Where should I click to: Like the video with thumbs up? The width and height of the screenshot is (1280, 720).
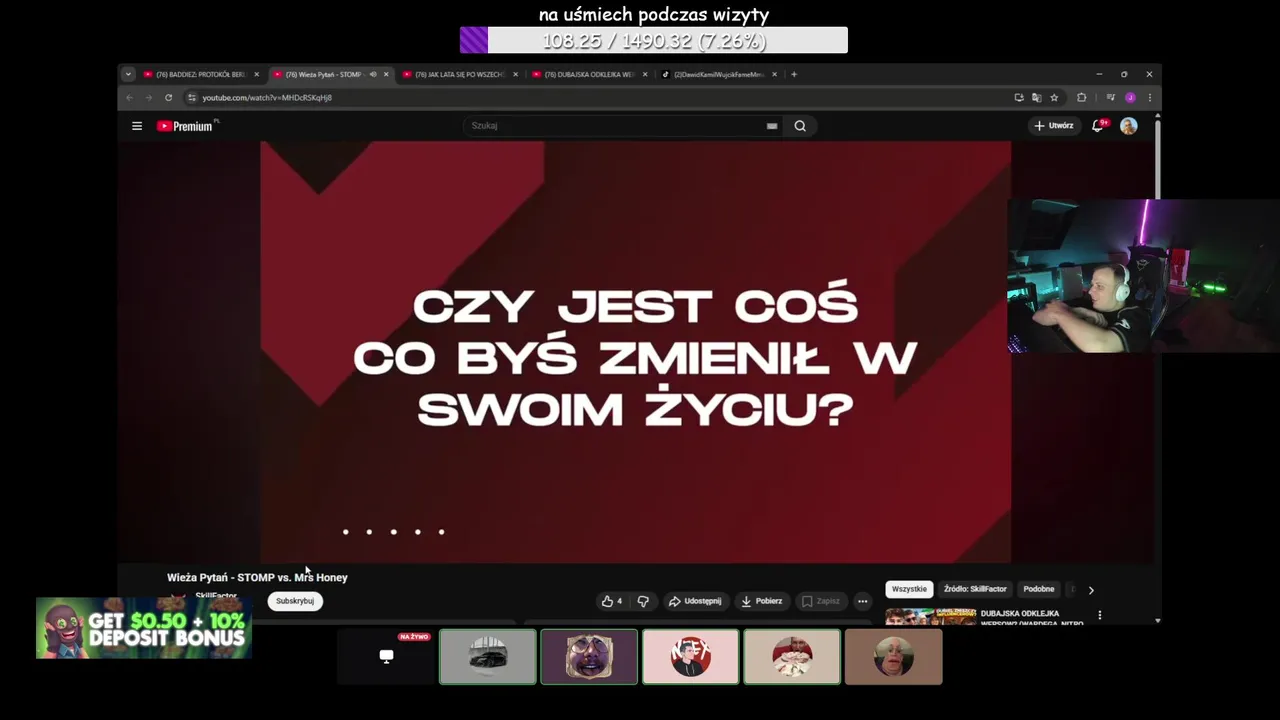coord(611,601)
